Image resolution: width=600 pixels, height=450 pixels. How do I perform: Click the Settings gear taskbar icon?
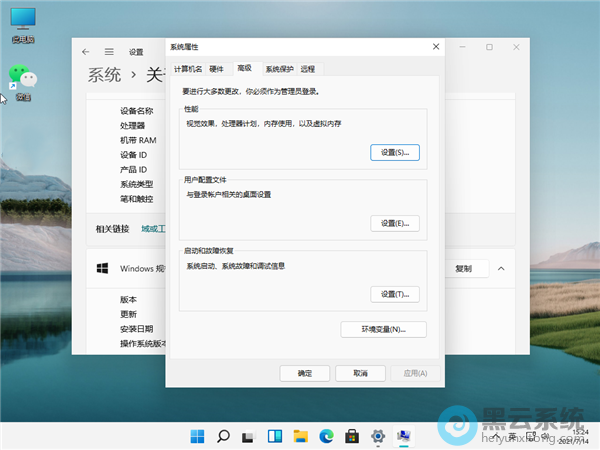(378, 436)
